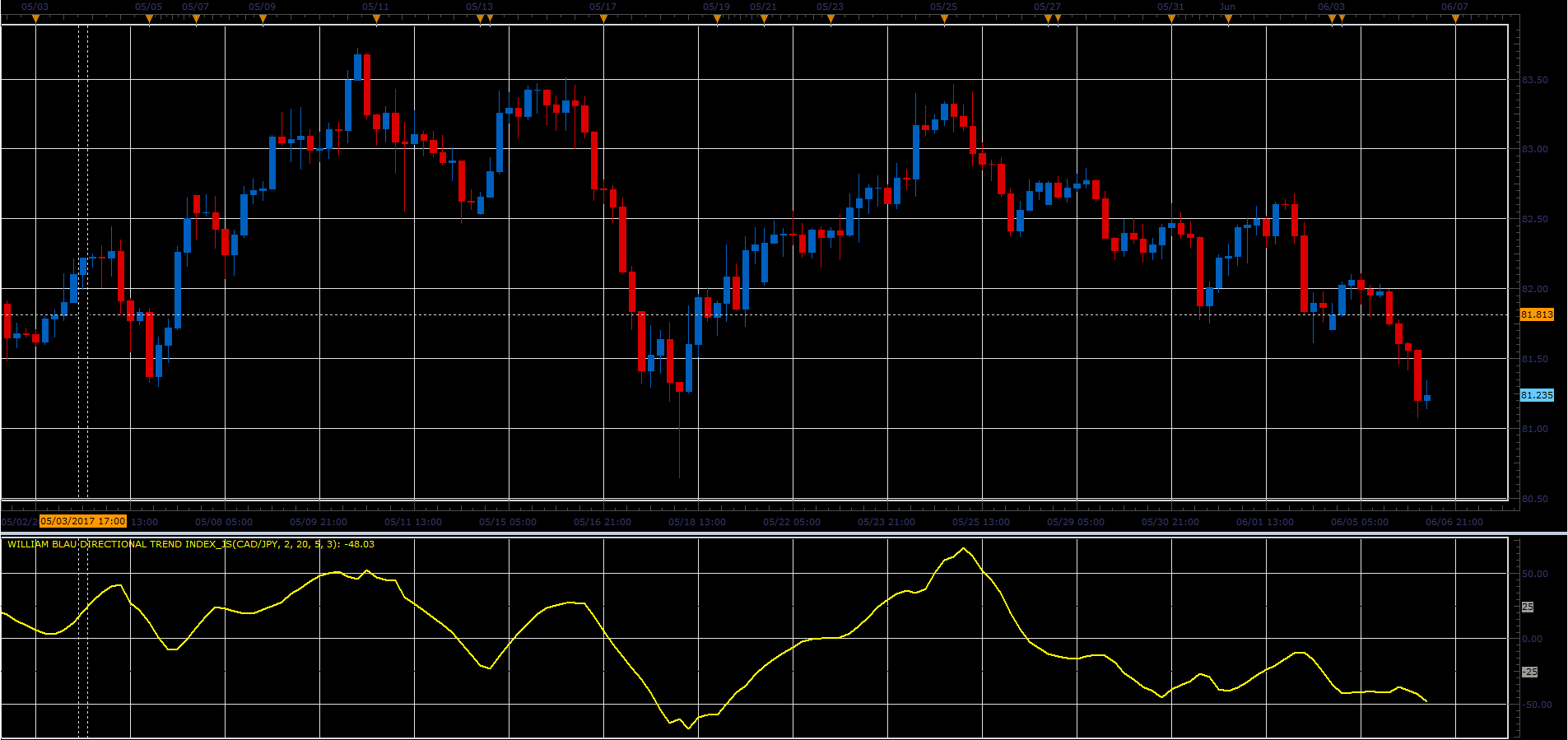Click the 06/06 21:00 time axis label

(x=1454, y=522)
